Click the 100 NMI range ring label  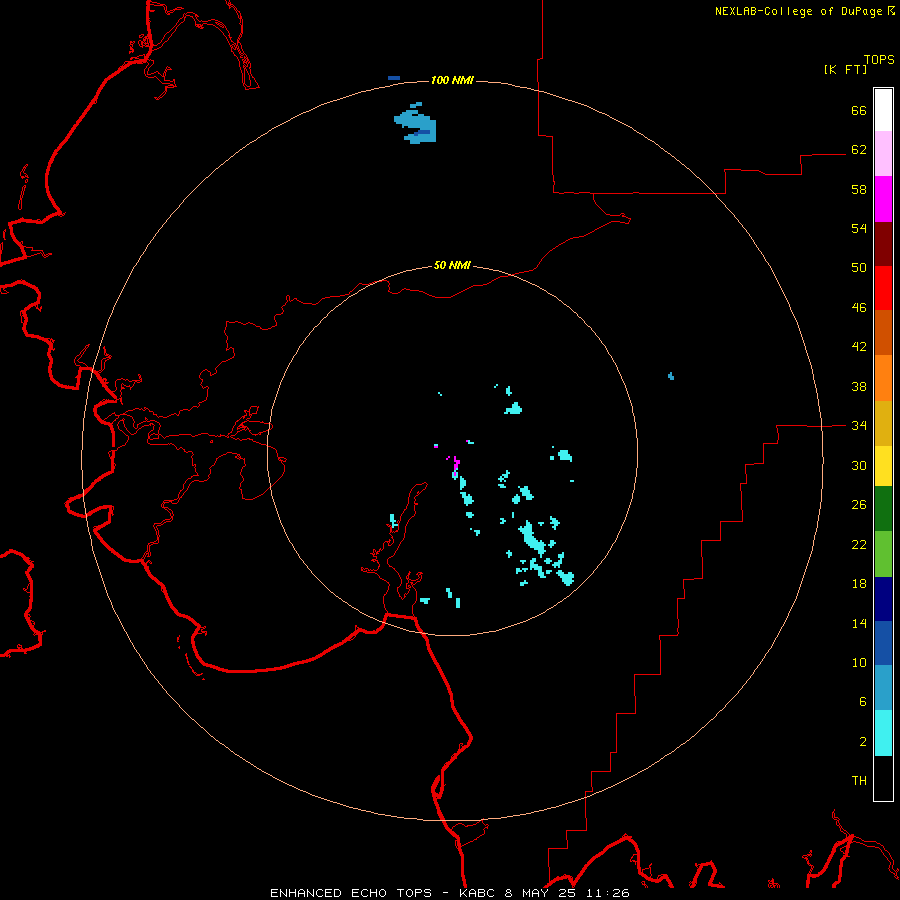(x=452, y=80)
